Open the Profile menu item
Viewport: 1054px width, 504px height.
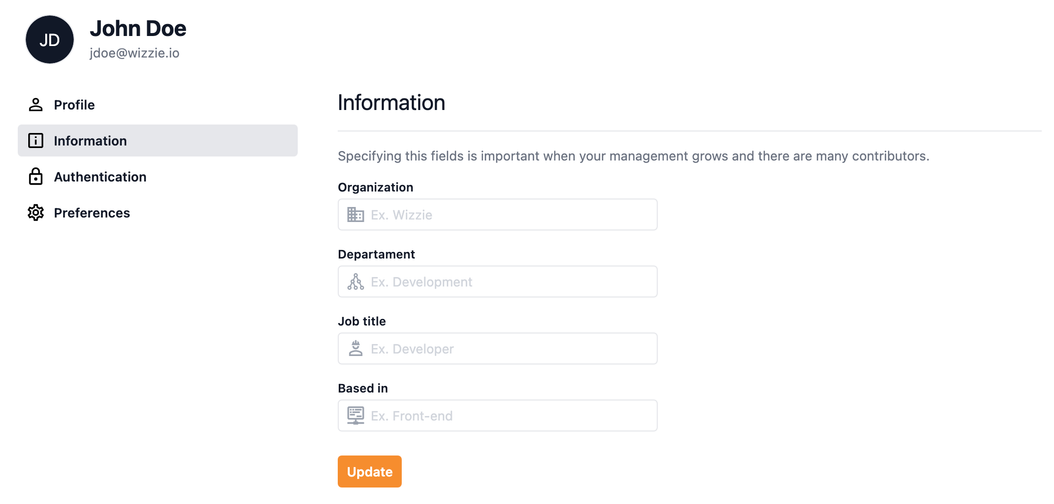tap(74, 105)
